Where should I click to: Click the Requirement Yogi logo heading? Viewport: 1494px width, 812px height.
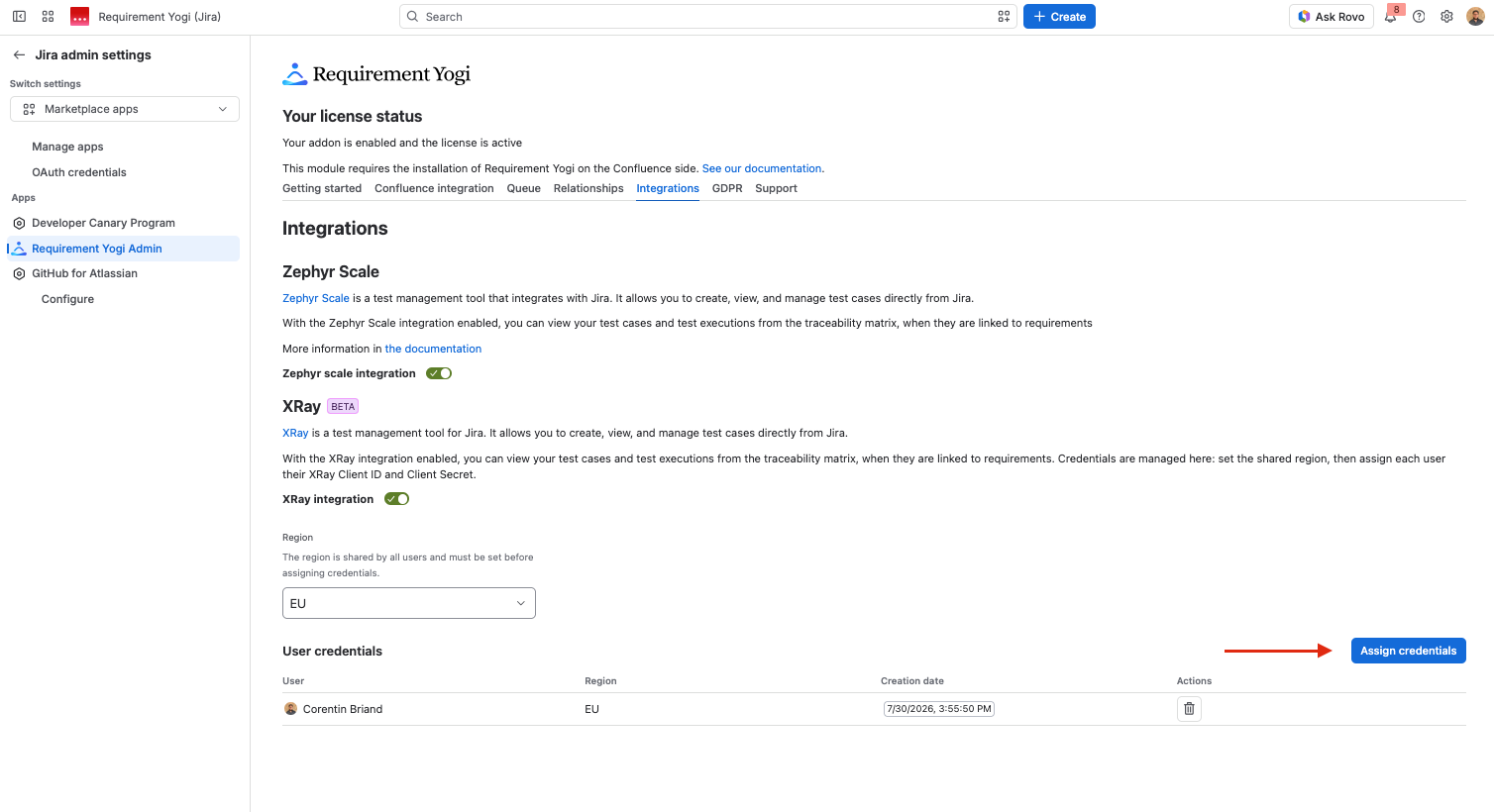[x=376, y=74]
